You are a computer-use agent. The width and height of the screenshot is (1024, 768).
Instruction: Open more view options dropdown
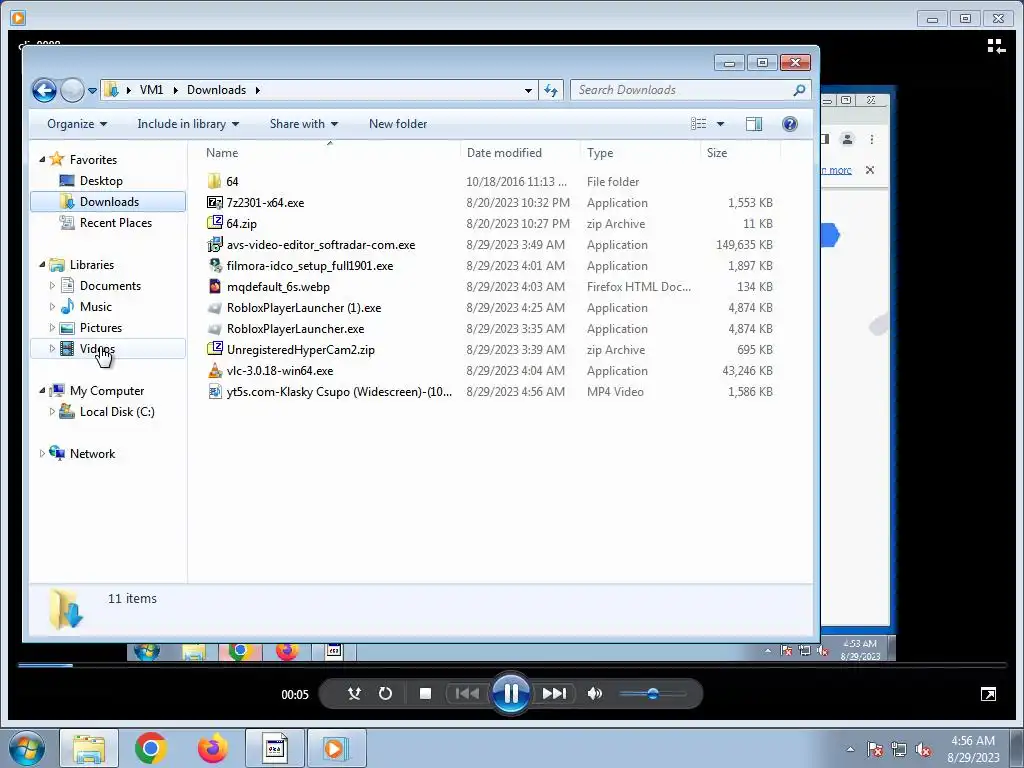720,124
